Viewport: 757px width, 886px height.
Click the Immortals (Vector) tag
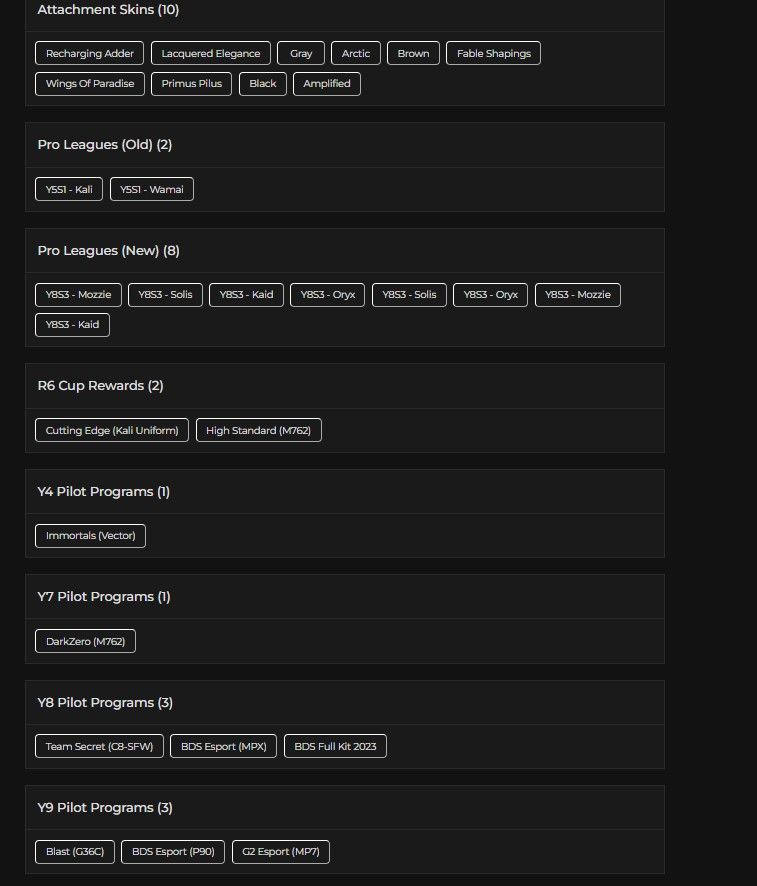point(90,536)
